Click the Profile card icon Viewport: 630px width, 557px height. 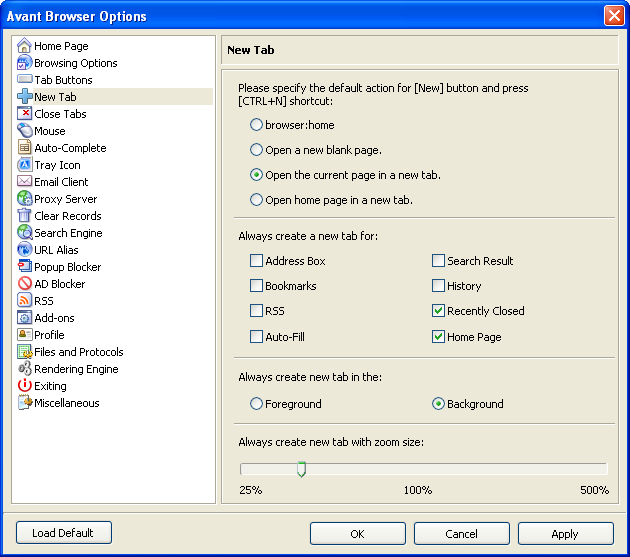point(24,334)
